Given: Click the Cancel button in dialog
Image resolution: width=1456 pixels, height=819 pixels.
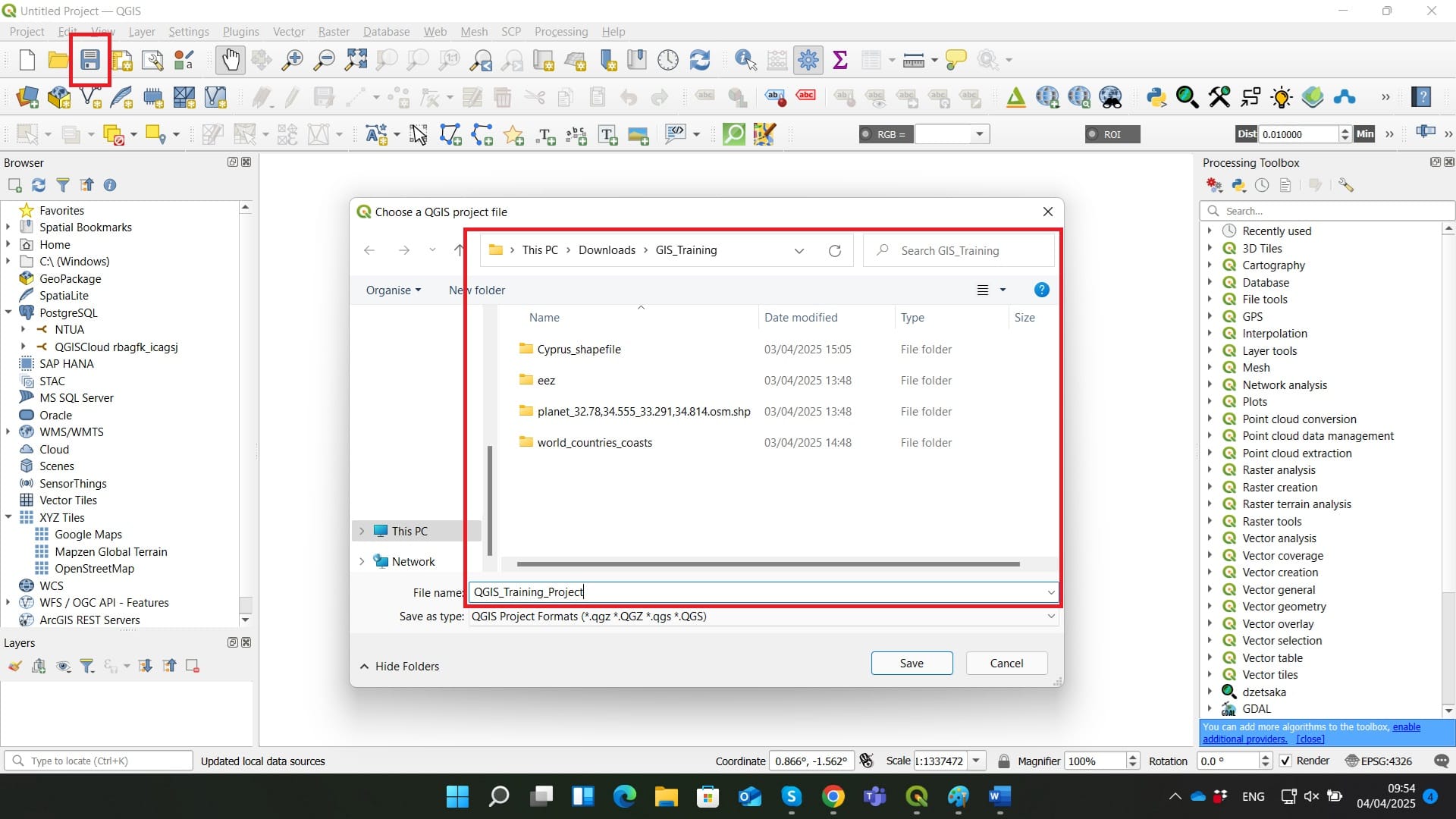Looking at the screenshot, I should click(x=1006, y=663).
